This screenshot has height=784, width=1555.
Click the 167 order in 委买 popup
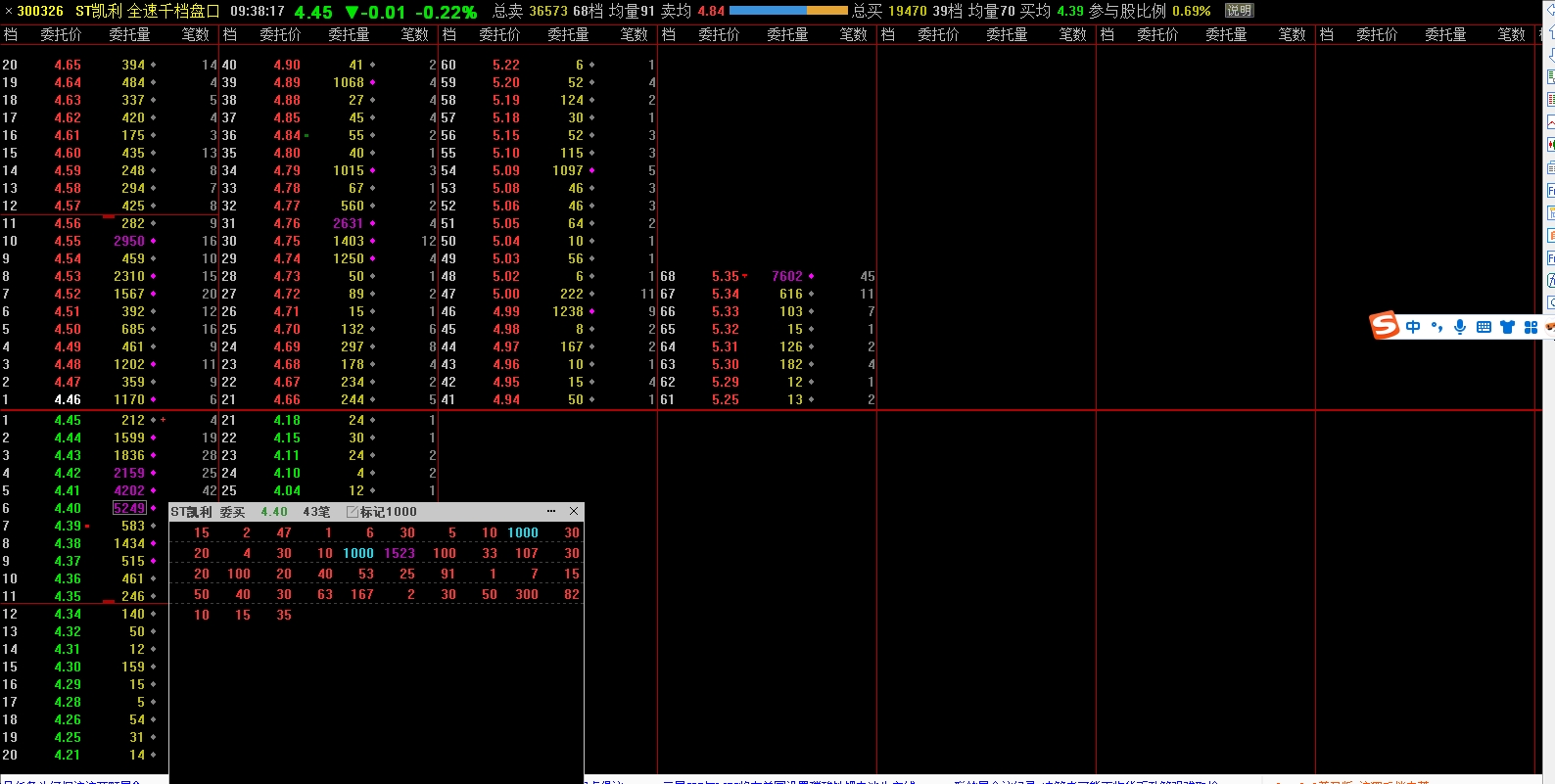pyautogui.click(x=362, y=594)
